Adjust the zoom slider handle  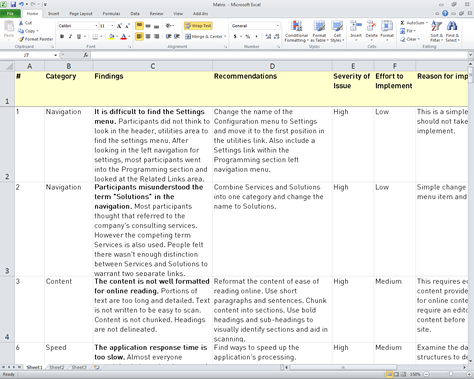pyautogui.click(x=451, y=374)
